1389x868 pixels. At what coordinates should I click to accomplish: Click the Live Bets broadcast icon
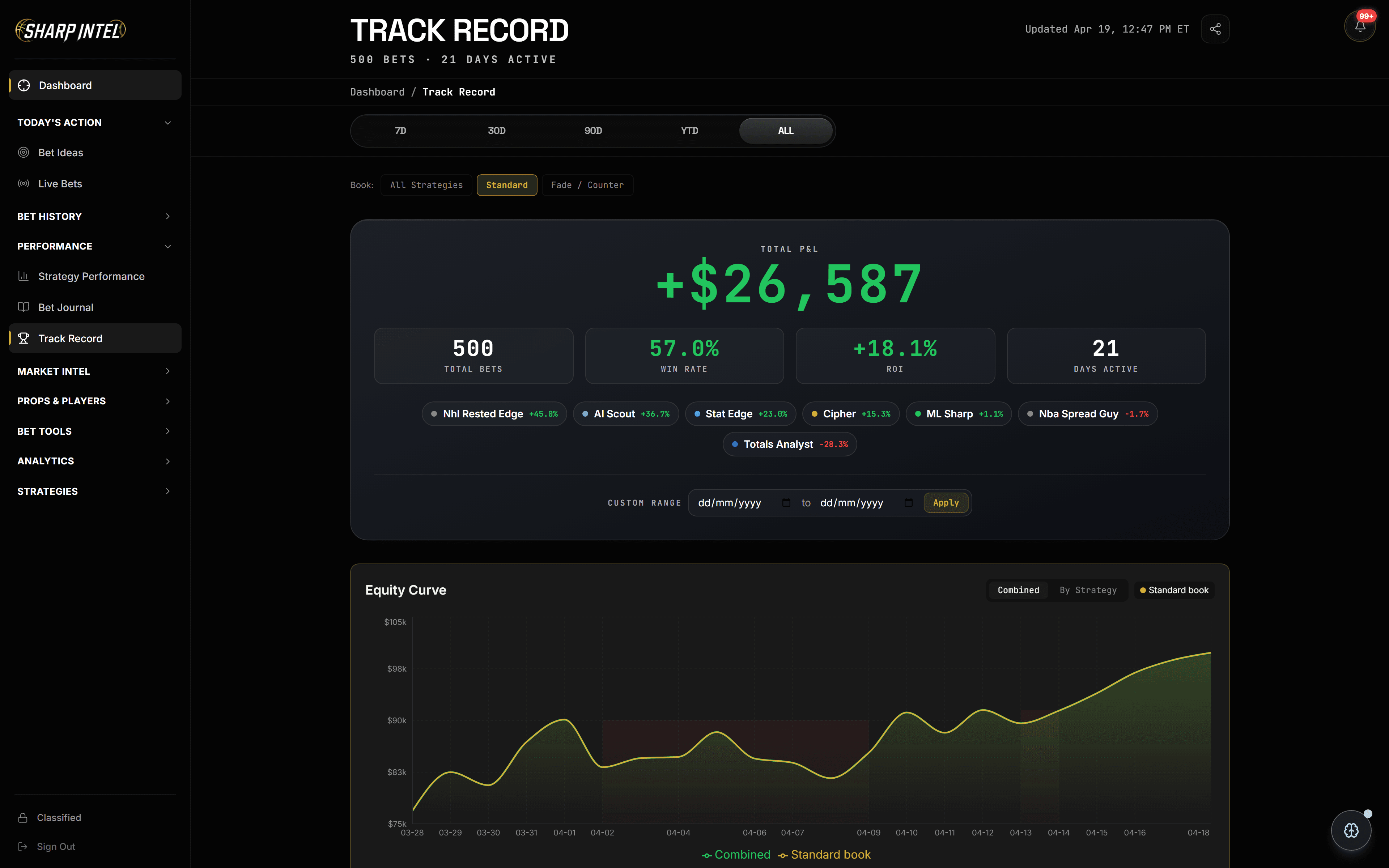pyautogui.click(x=24, y=184)
